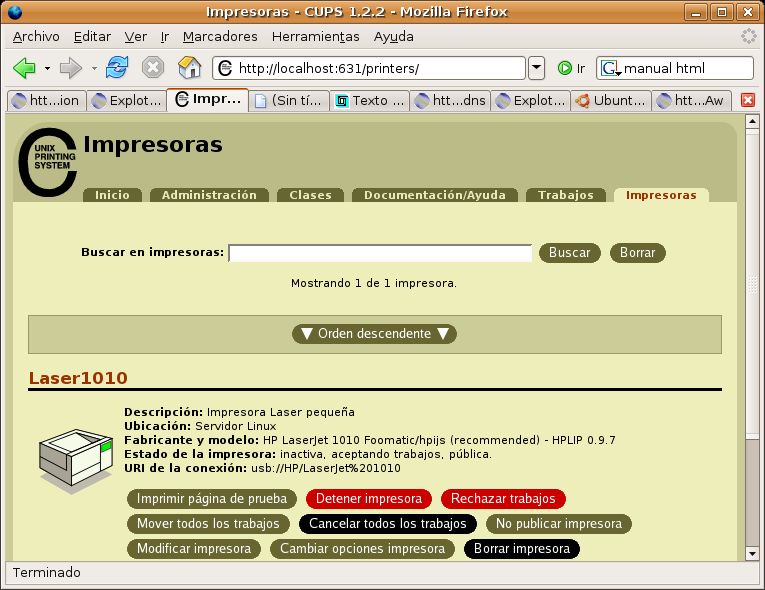765x590 pixels.
Task: Click the stop loading icon
Action: [153, 68]
